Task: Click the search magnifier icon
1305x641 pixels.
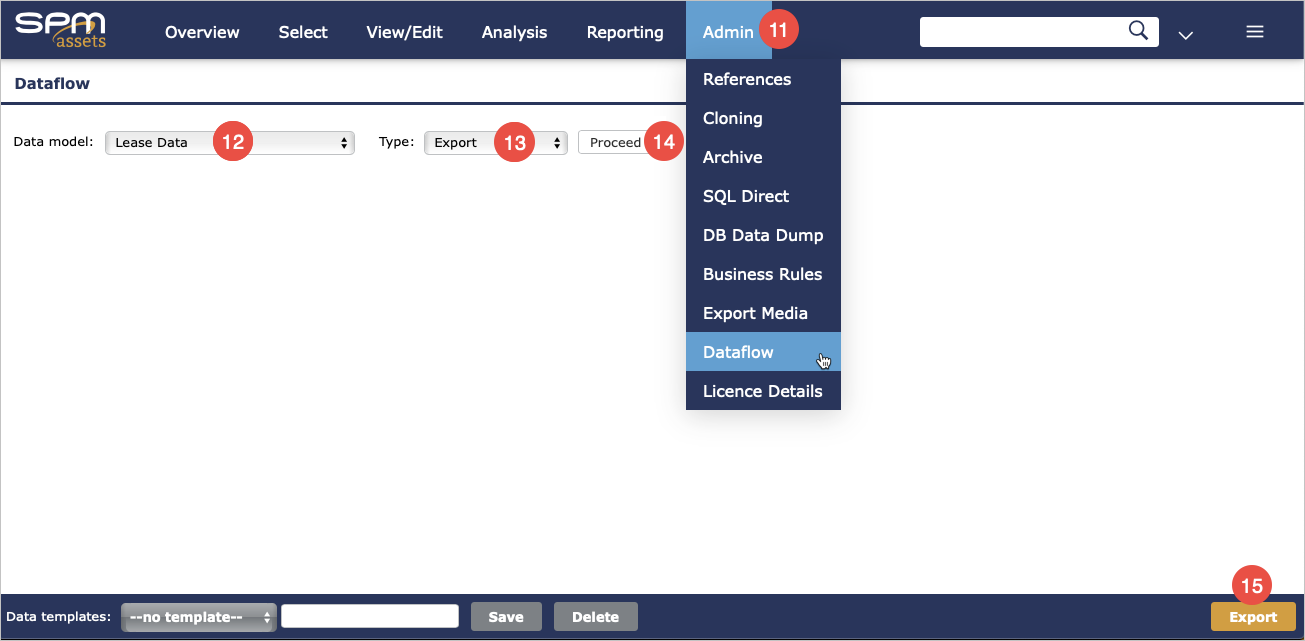Action: [x=1137, y=31]
